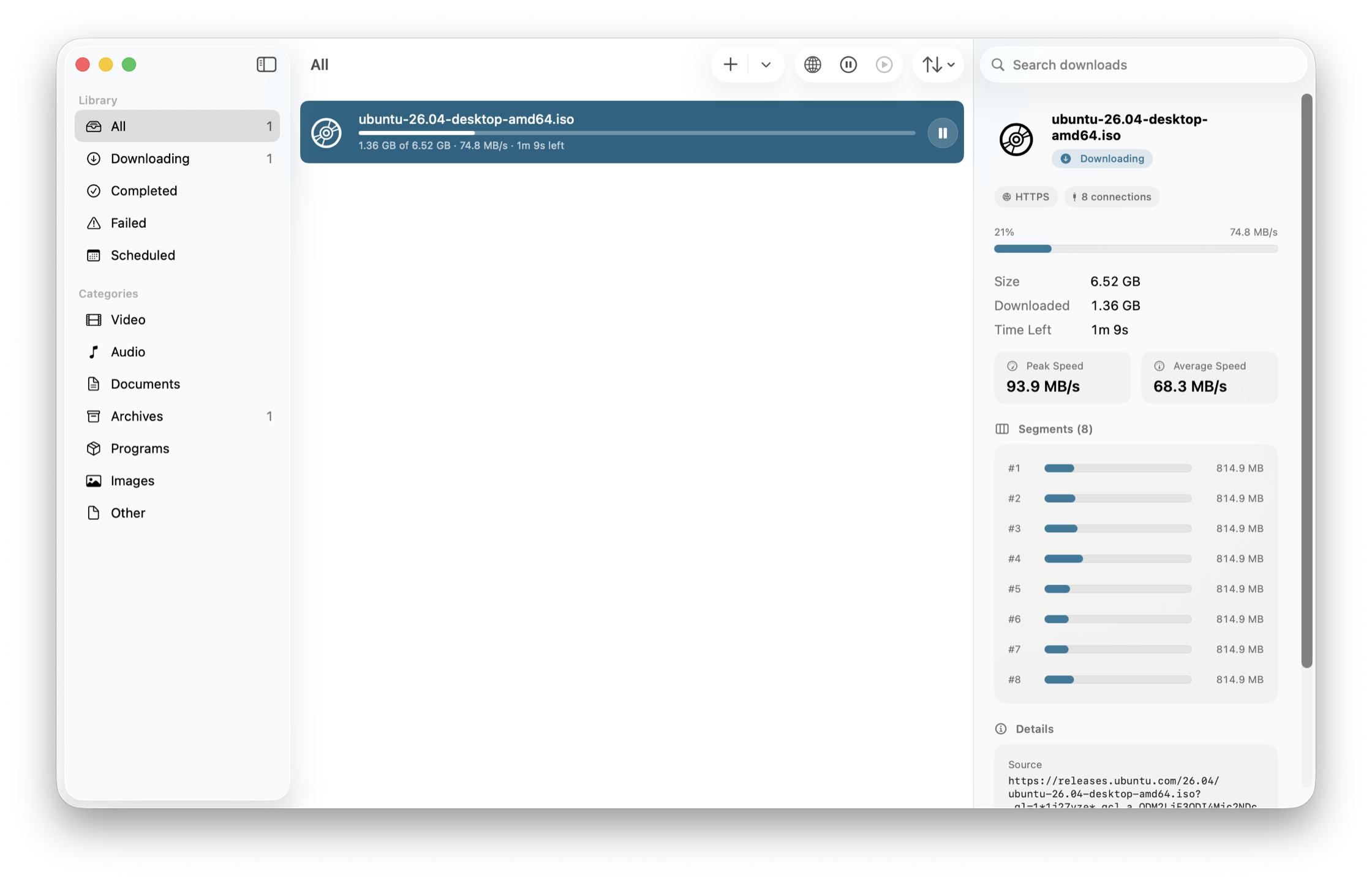
Task: Select All in the Library sidebar
Action: point(177,126)
